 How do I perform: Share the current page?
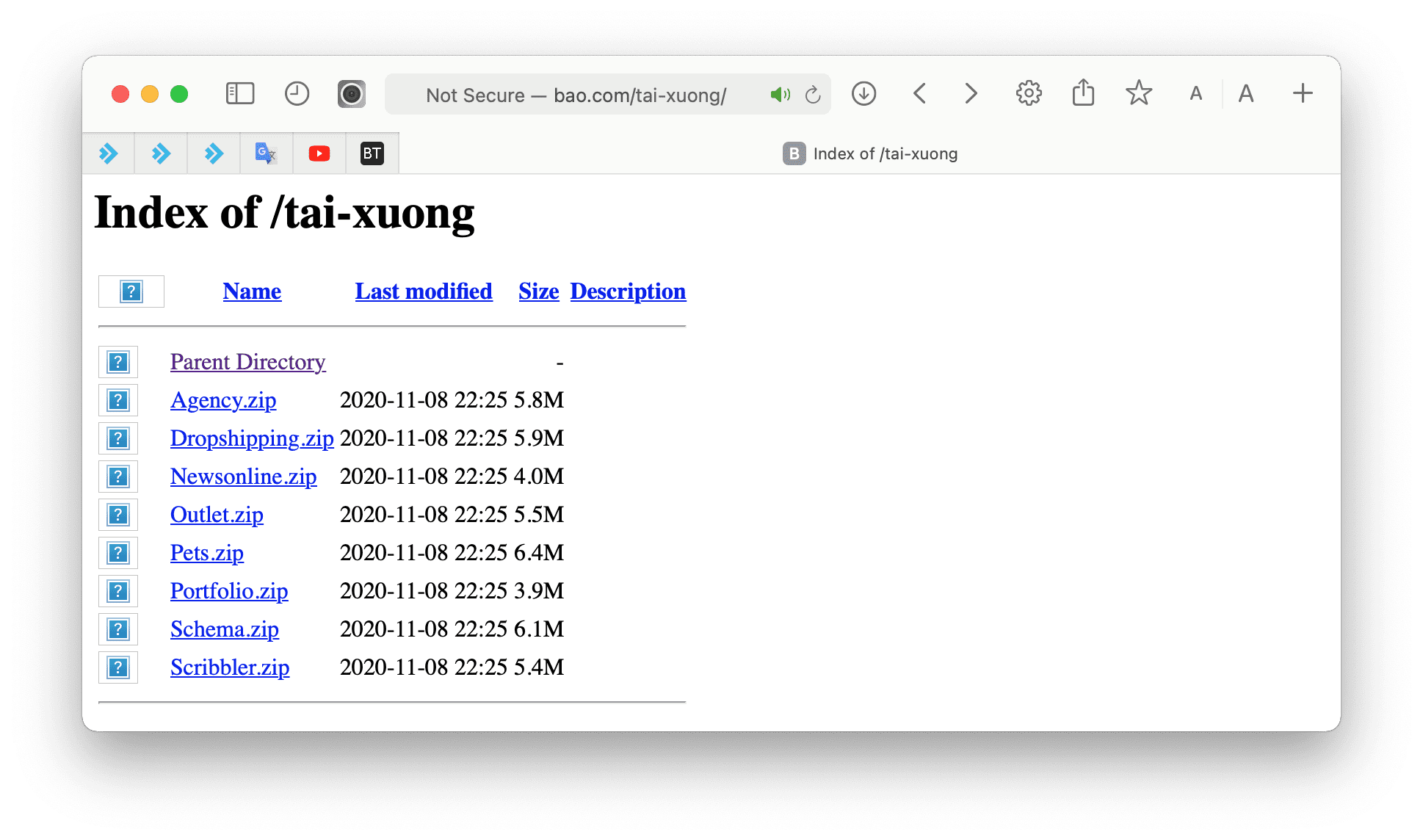click(x=1082, y=93)
